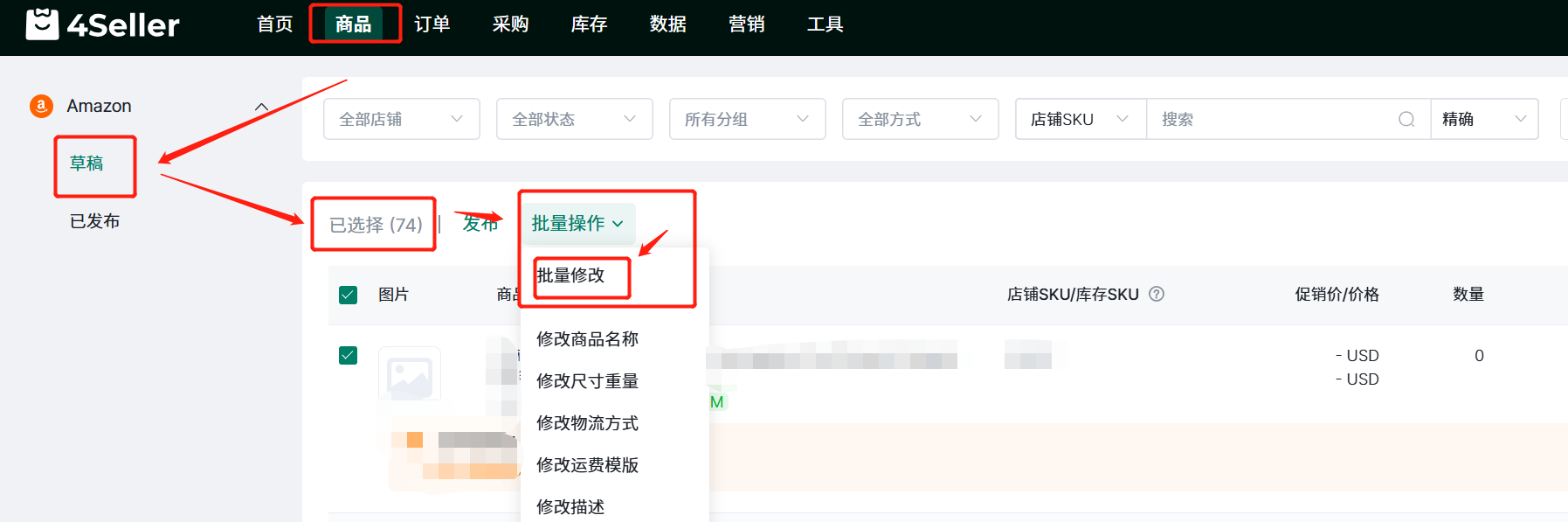Click the 4Seller logo icon
Screen dimensions: 1568x522
(42, 24)
